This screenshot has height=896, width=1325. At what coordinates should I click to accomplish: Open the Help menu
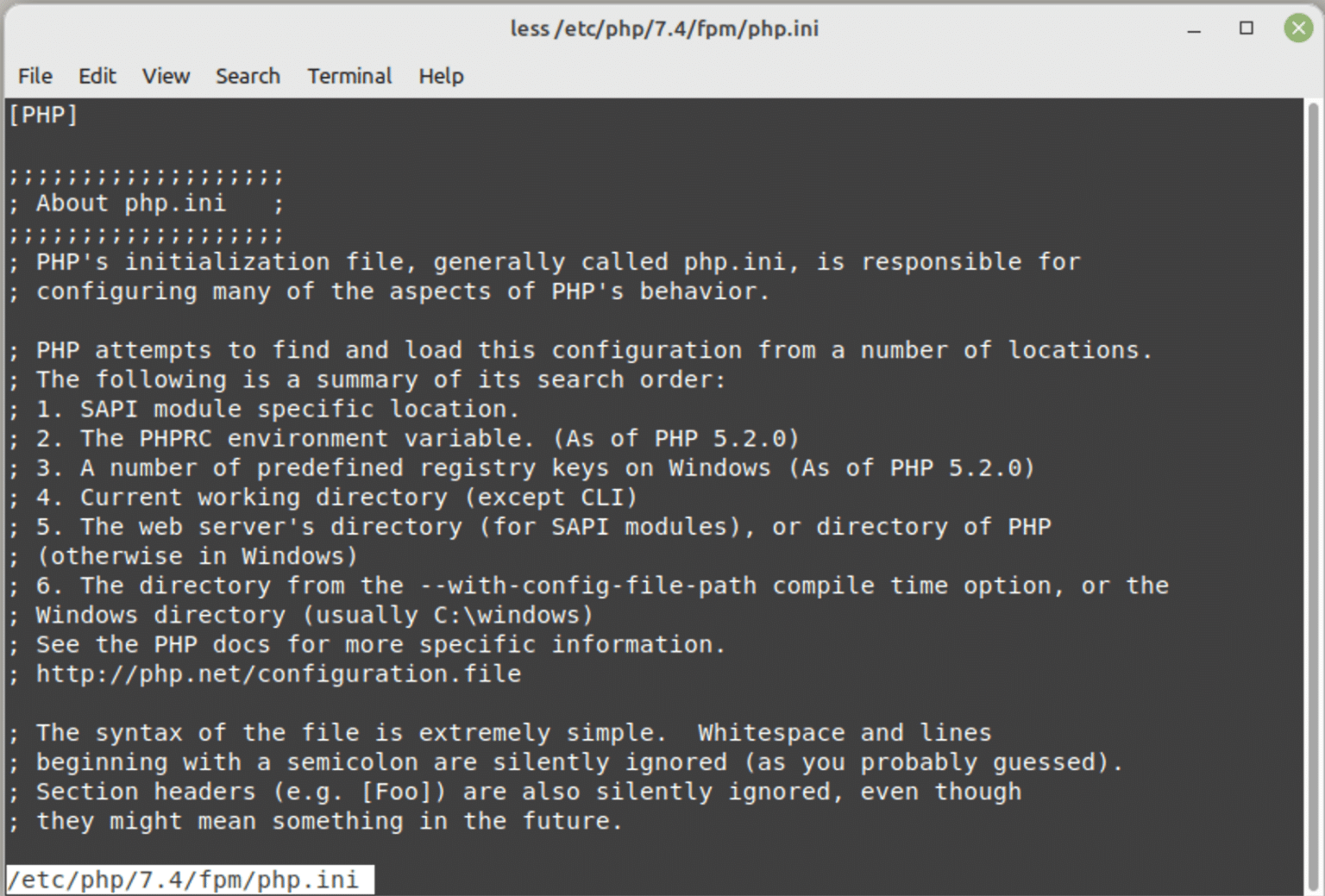point(441,76)
